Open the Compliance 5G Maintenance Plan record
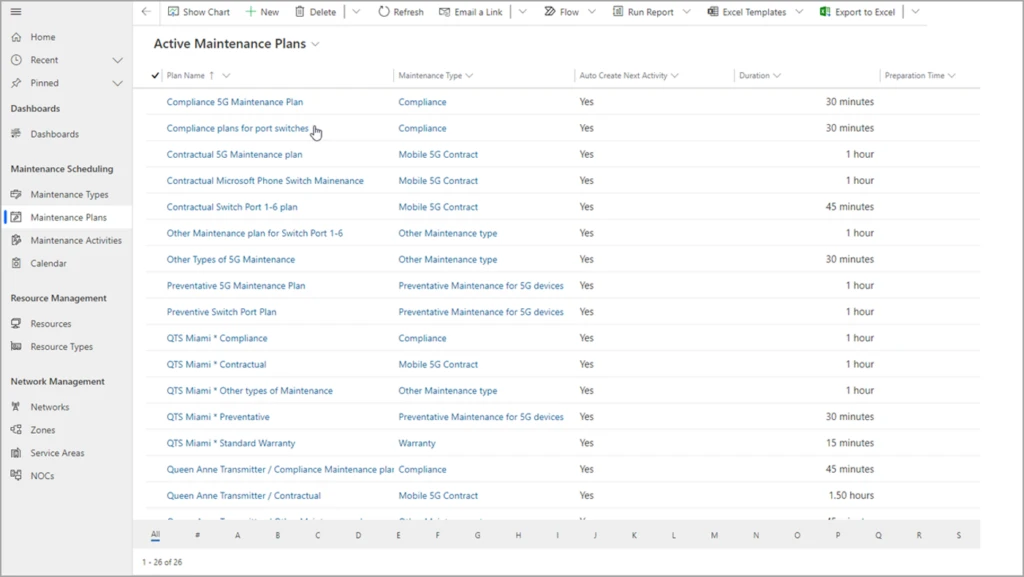The height and width of the screenshot is (577, 1024). pos(236,101)
